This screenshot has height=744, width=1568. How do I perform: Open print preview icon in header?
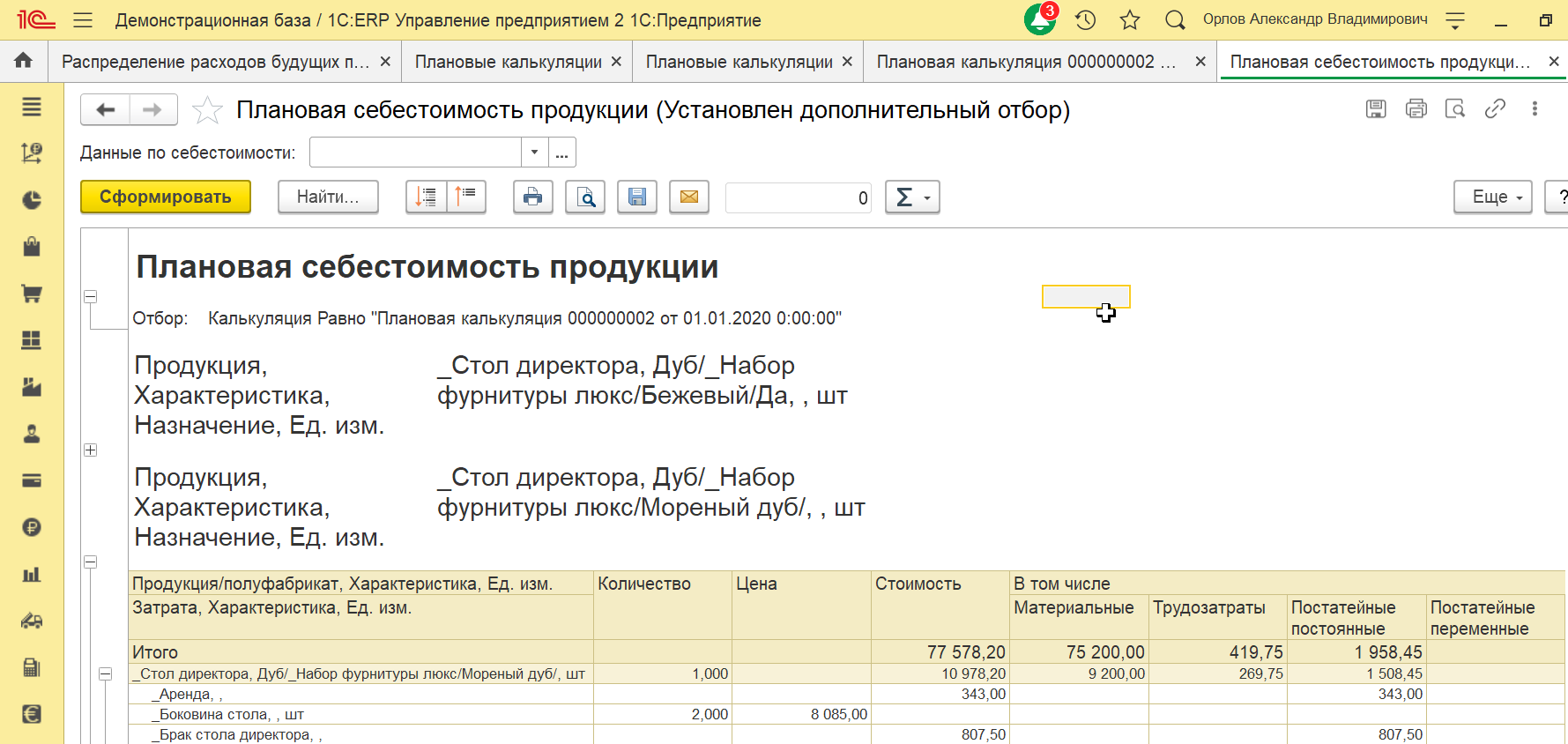click(x=1455, y=108)
